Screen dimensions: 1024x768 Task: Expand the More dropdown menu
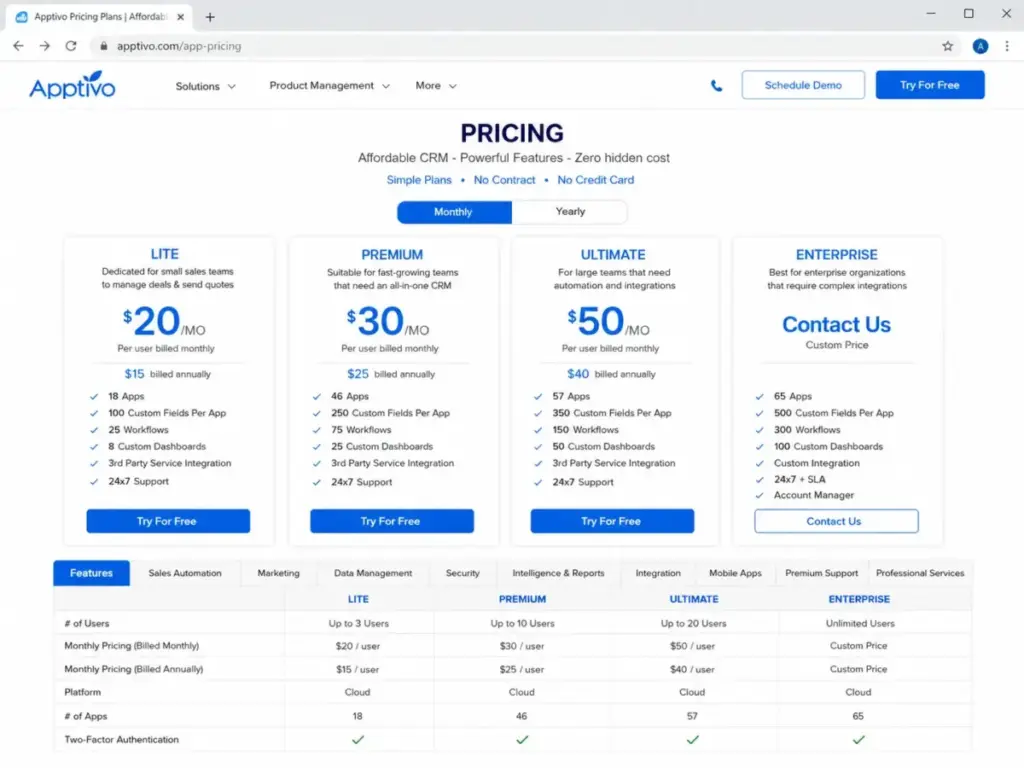tap(436, 86)
